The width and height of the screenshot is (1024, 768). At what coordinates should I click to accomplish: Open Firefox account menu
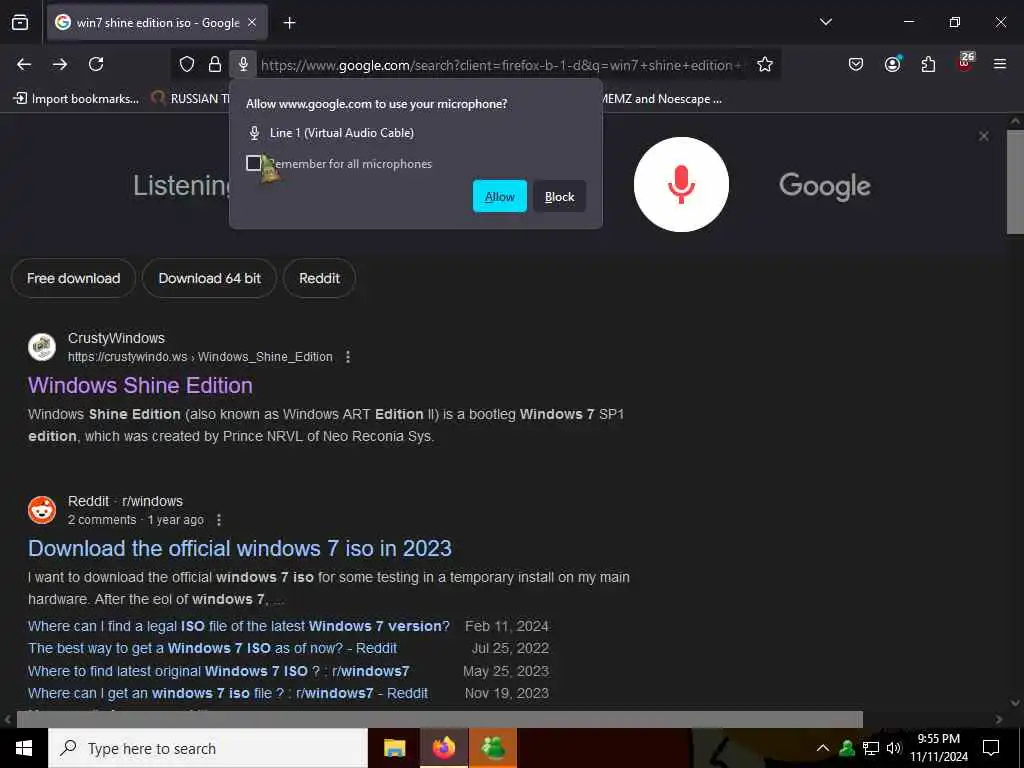(892, 64)
